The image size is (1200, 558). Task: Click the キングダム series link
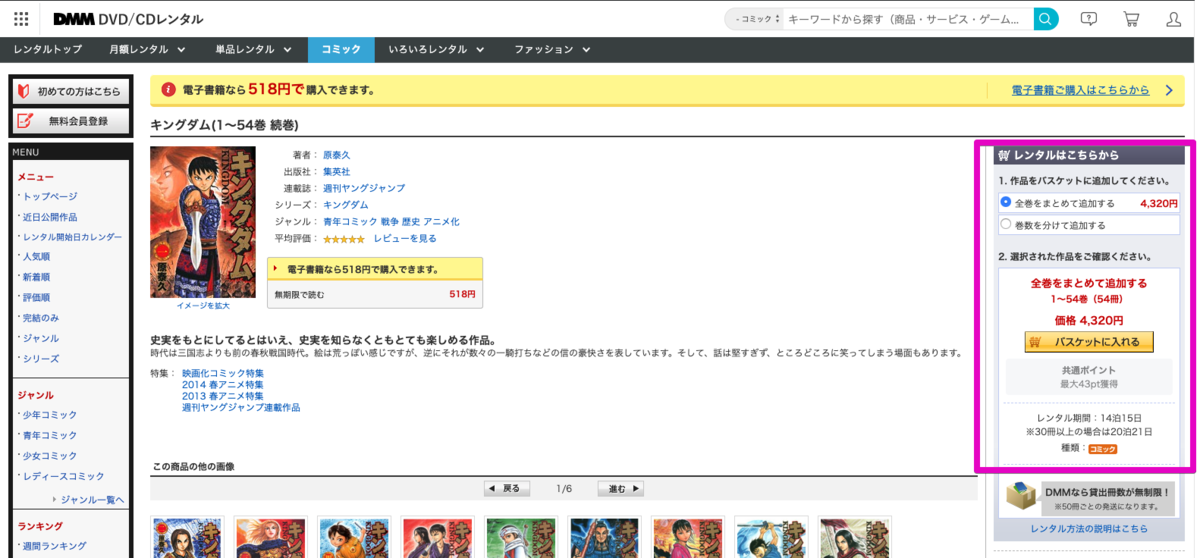345,205
